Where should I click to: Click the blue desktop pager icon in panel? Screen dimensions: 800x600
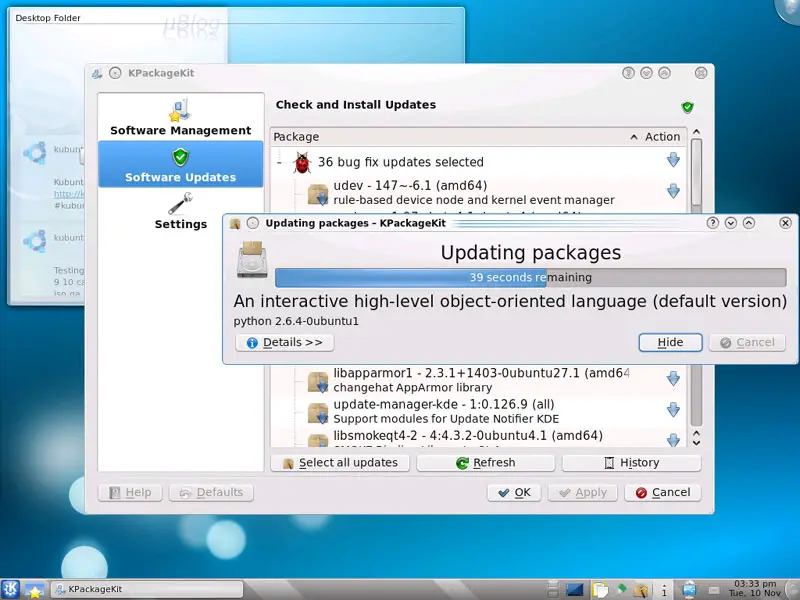(574, 590)
